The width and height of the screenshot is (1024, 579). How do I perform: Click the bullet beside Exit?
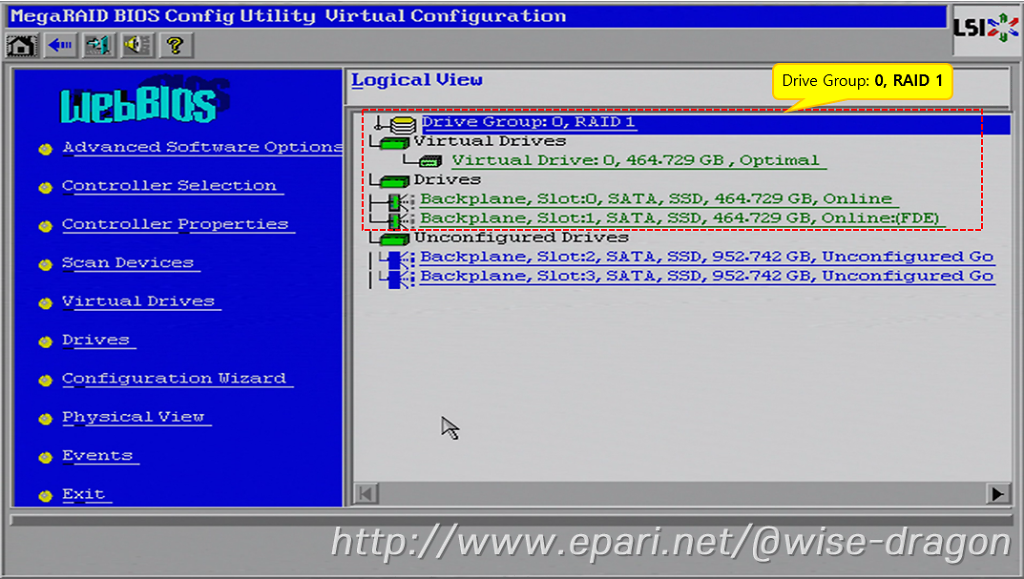coord(45,496)
